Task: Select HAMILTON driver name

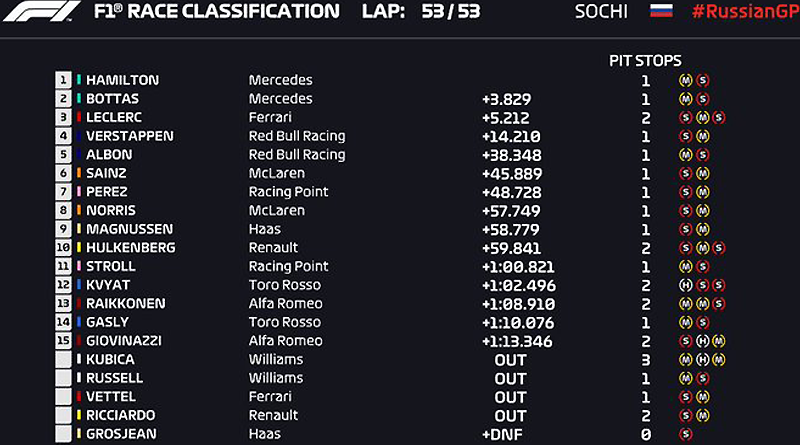Action: [122, 80]
